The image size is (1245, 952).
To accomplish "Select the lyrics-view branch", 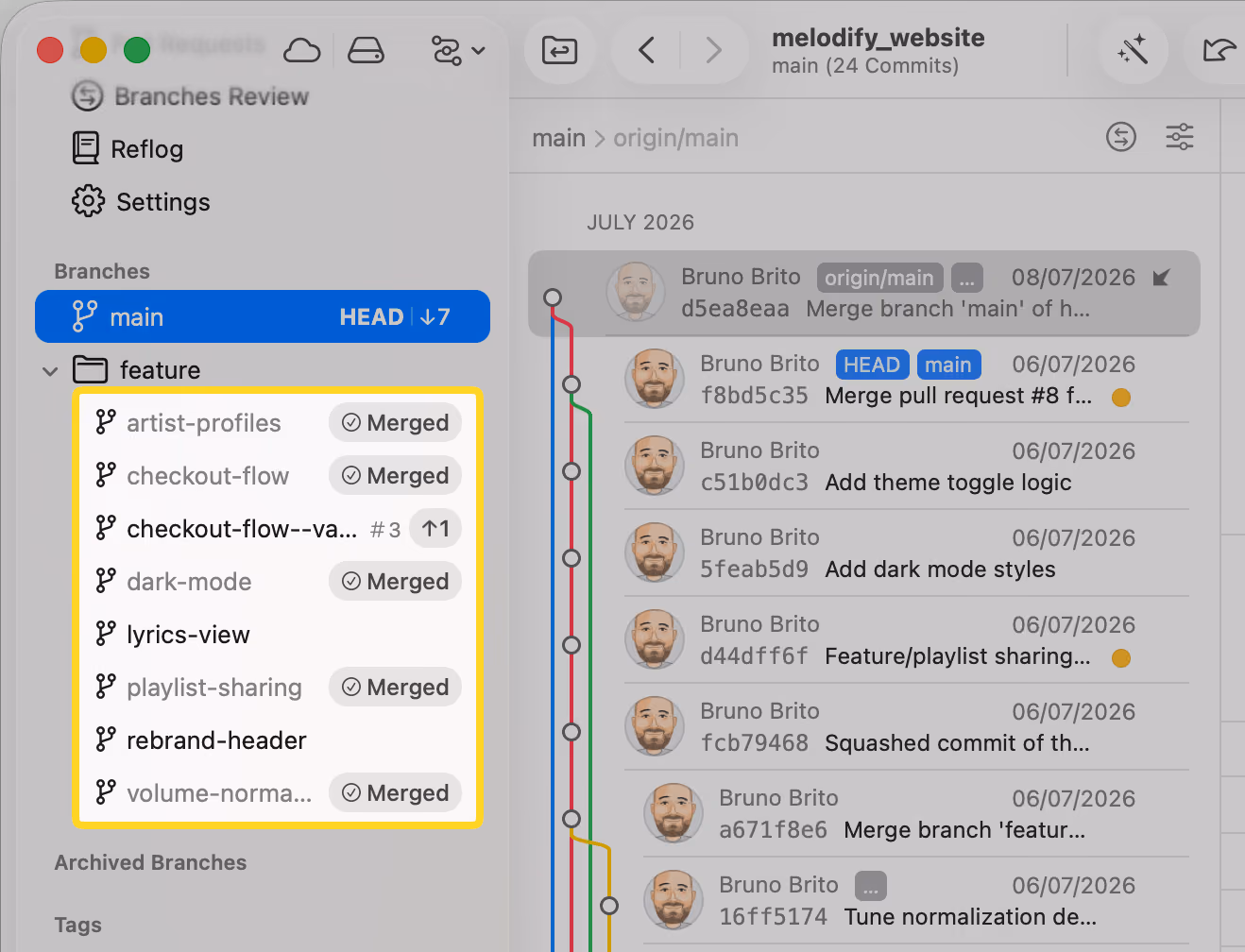I will pyautogui.click(x=278, y=635).
